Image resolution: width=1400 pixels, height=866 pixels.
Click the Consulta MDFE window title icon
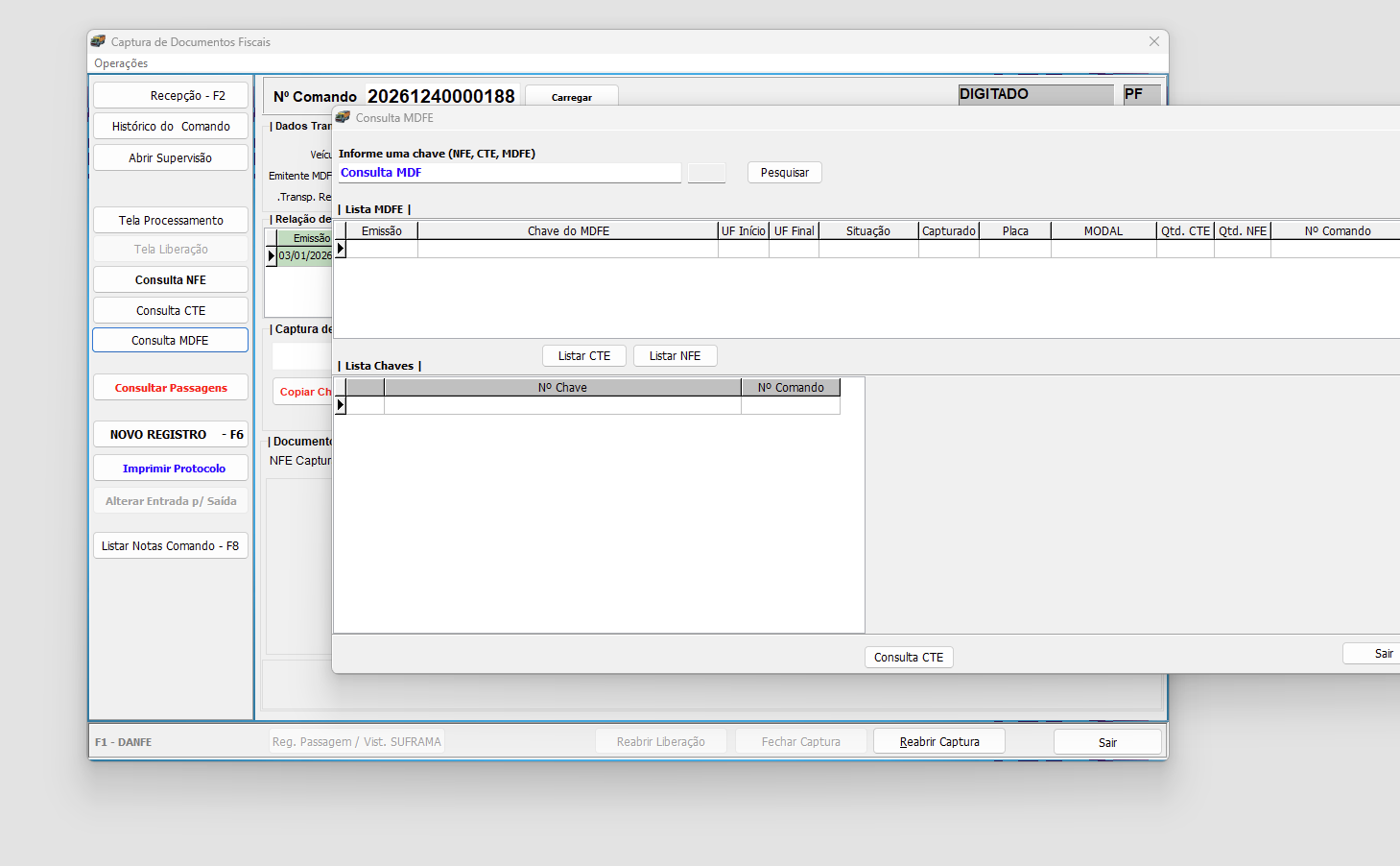tap(343, 117)
